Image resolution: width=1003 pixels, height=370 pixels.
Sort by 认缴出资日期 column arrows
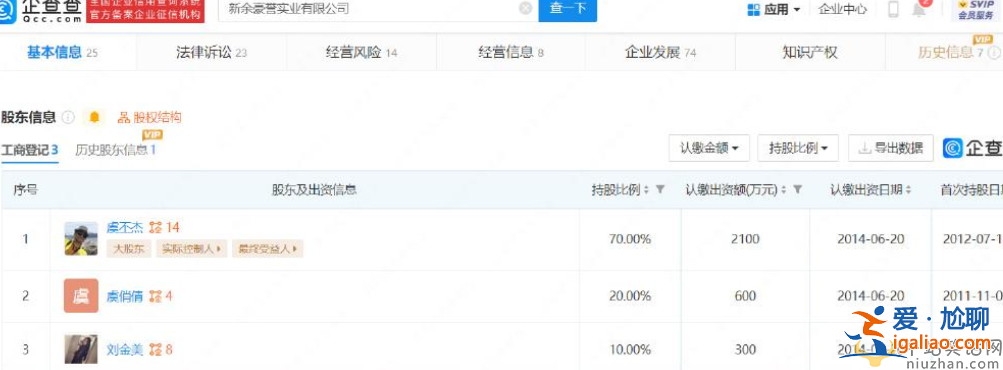908,190
